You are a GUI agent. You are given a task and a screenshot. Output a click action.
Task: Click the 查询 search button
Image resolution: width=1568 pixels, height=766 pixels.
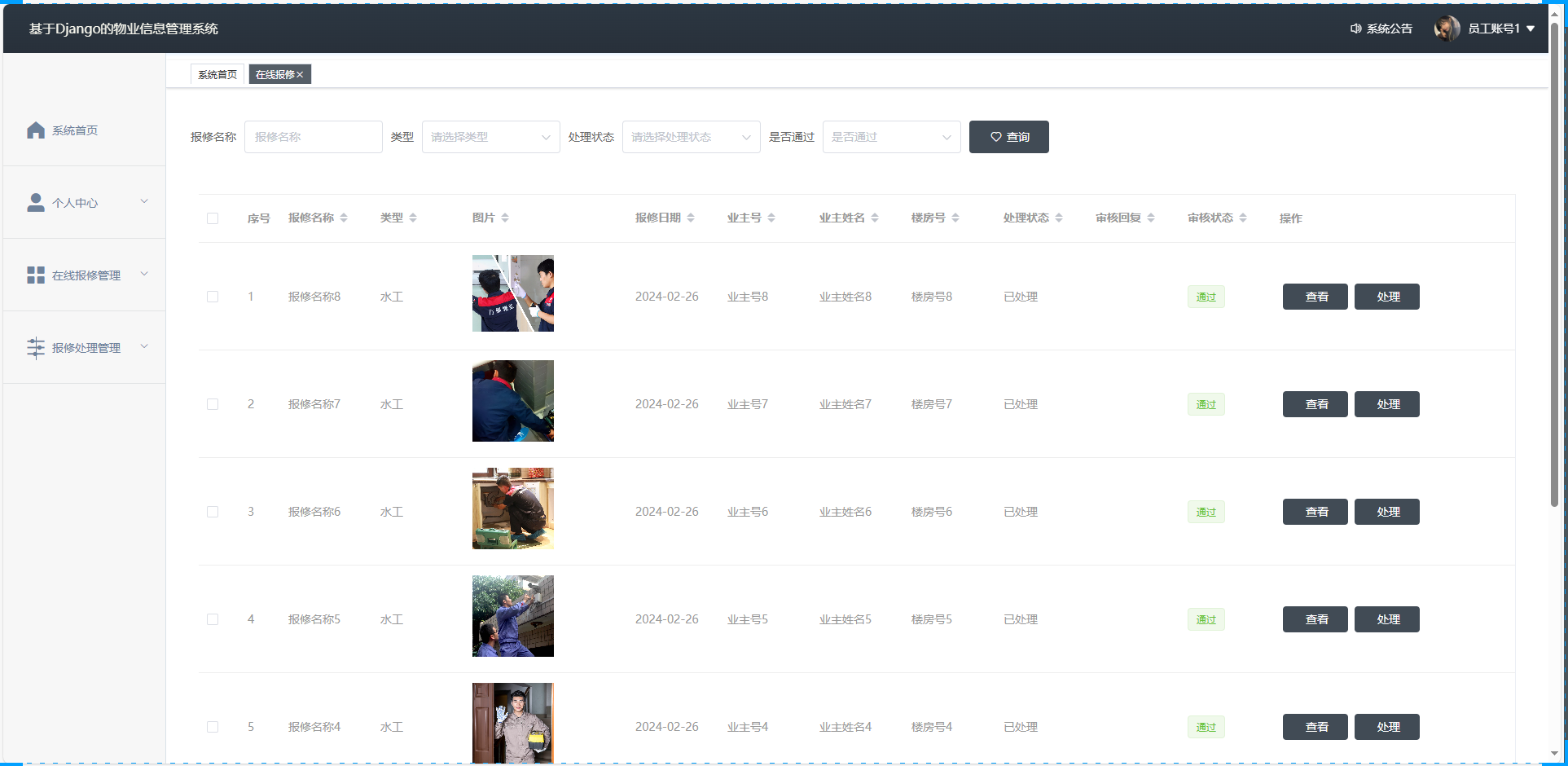tap(1009, 137)
